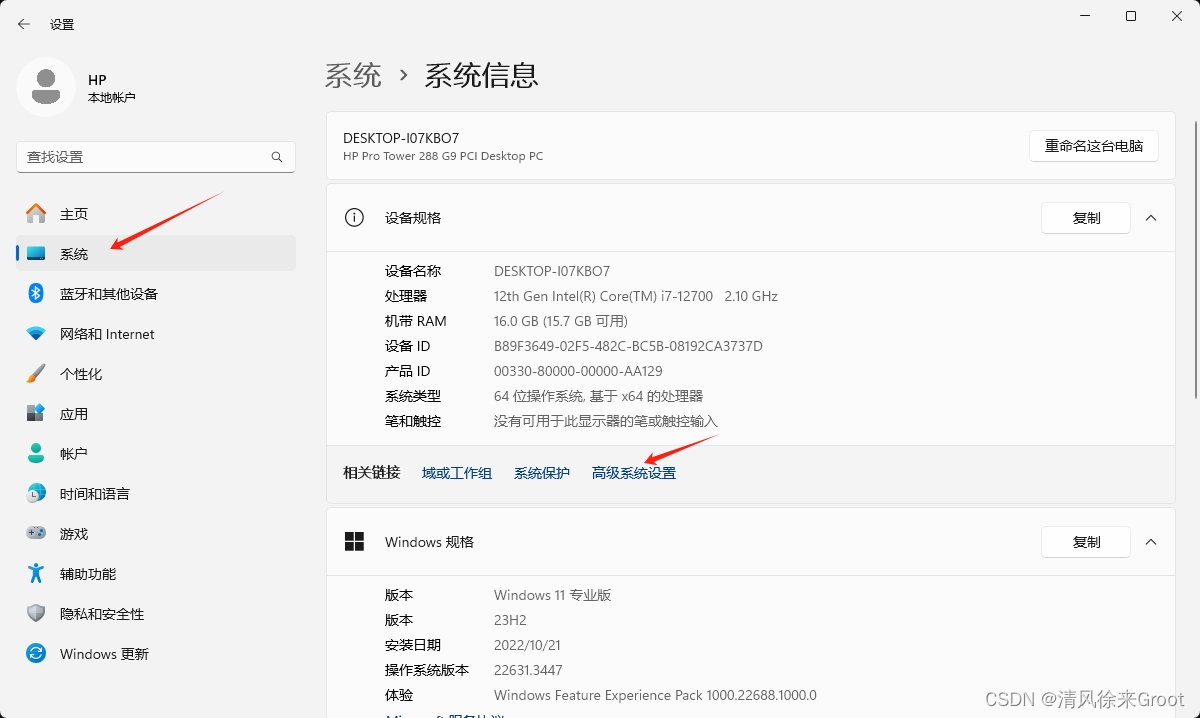This screenshot has height=718, width=1200.
Task: Maximize the Settings window
Action: point(1131,16)
